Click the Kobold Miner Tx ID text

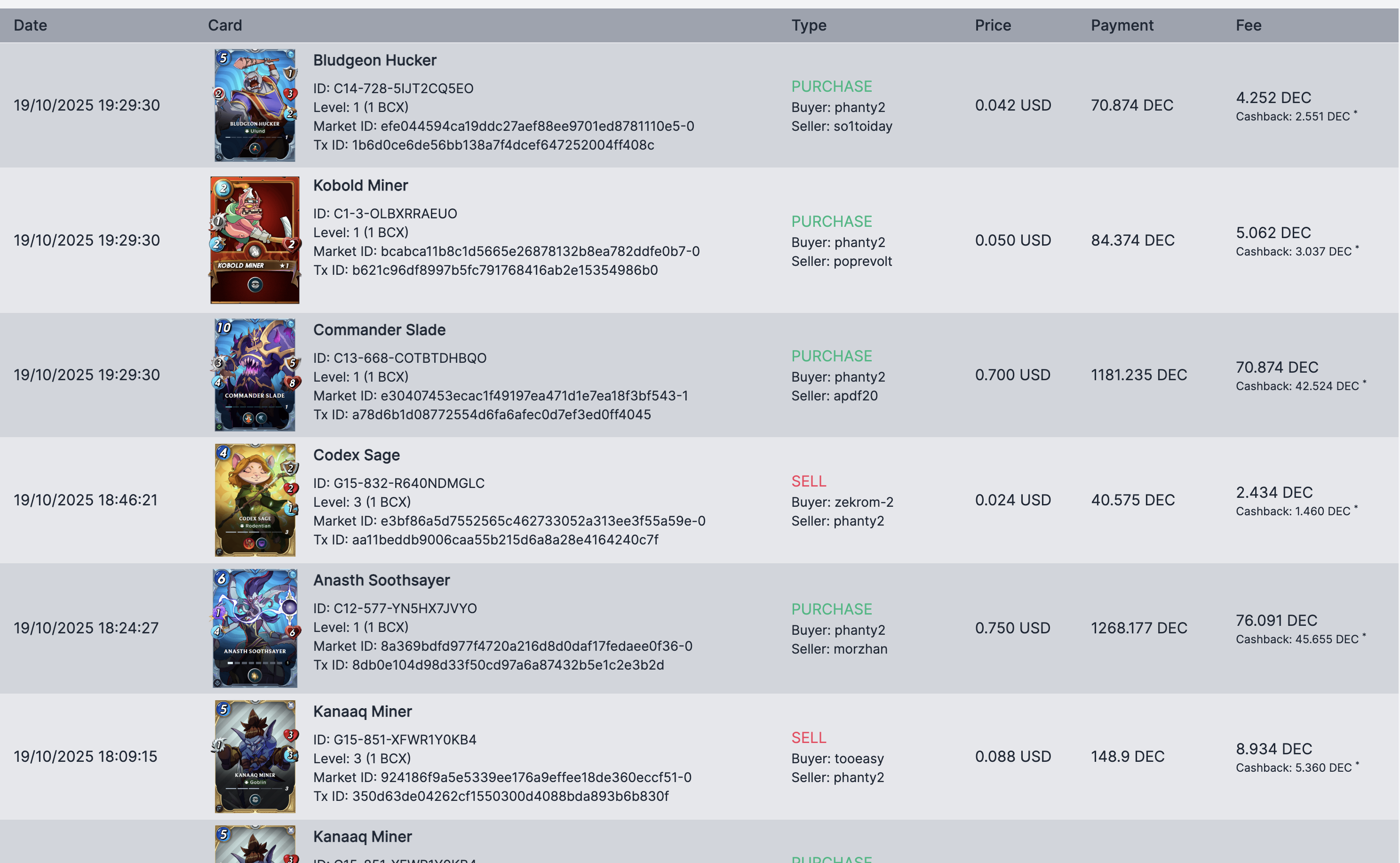click(x=485, y=270)
